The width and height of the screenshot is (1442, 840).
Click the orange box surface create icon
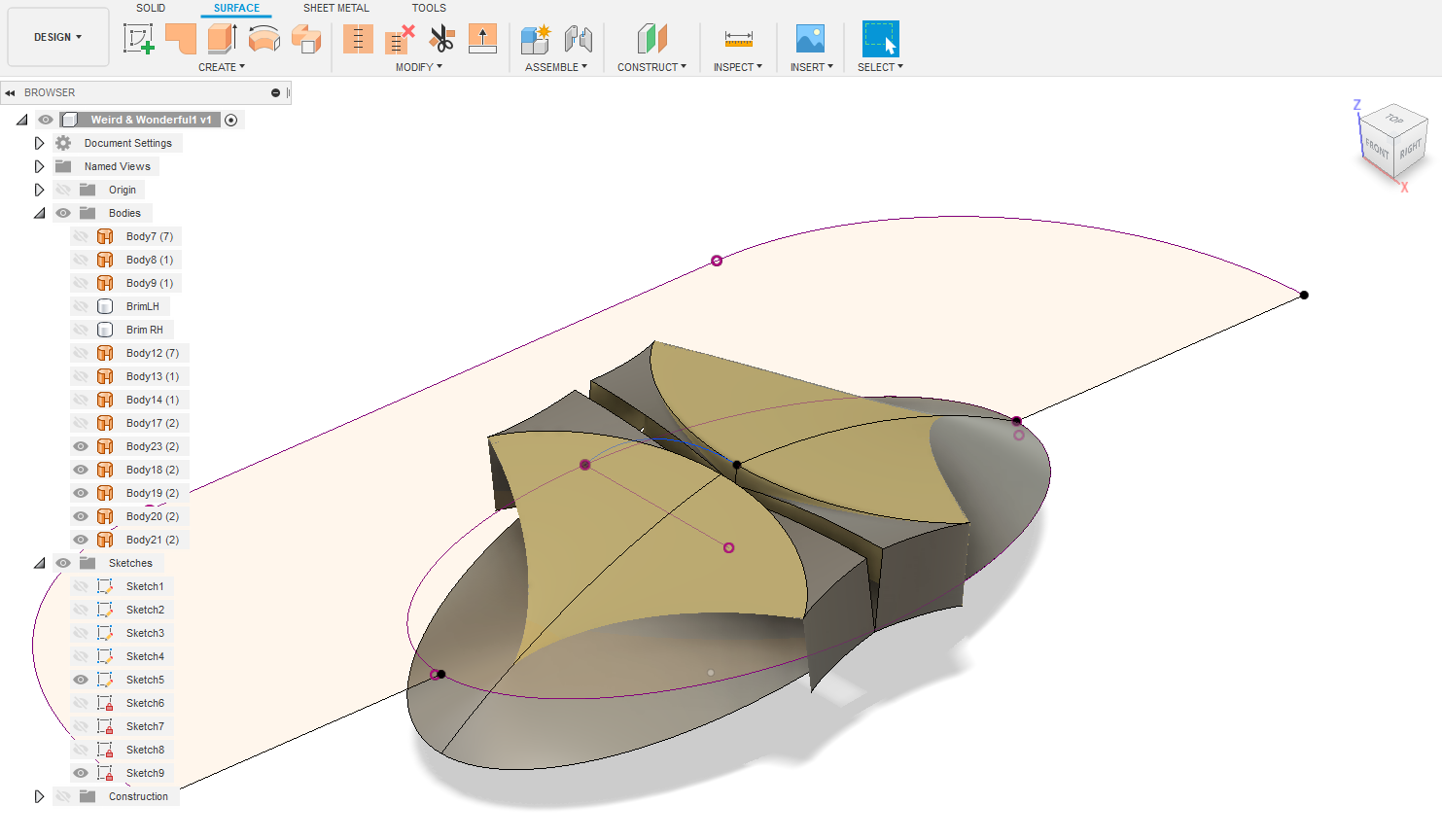[306, 39]
